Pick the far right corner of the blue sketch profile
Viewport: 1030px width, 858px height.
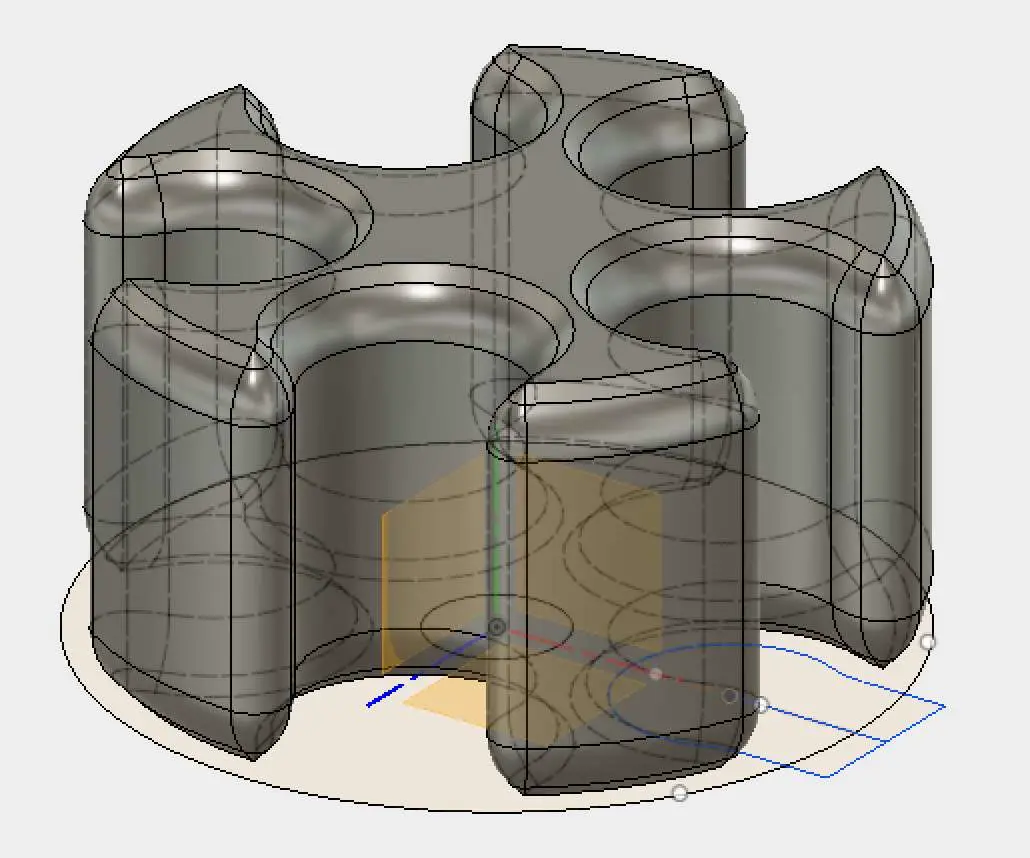pos(944,707)
